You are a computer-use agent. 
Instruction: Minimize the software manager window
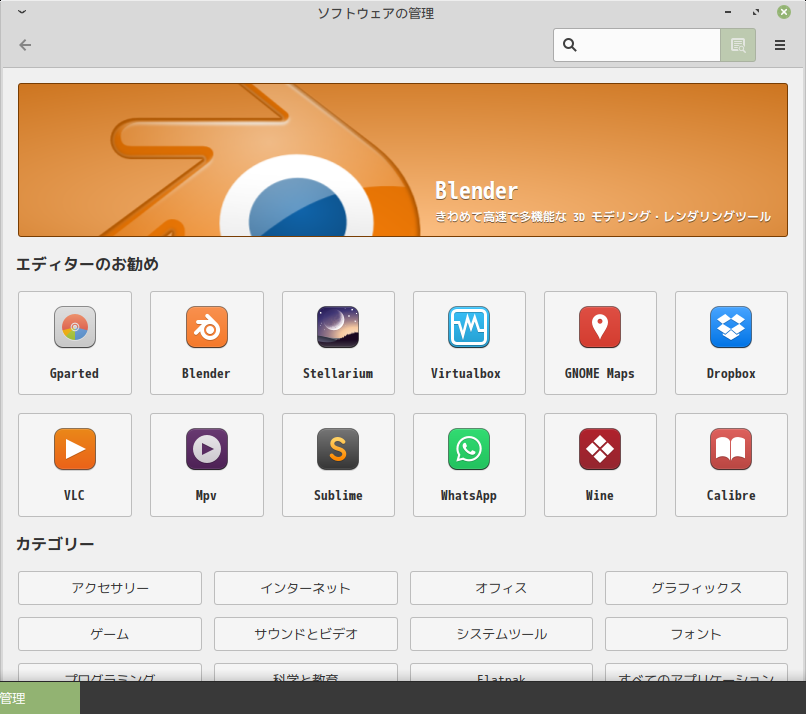pos(728,12)
